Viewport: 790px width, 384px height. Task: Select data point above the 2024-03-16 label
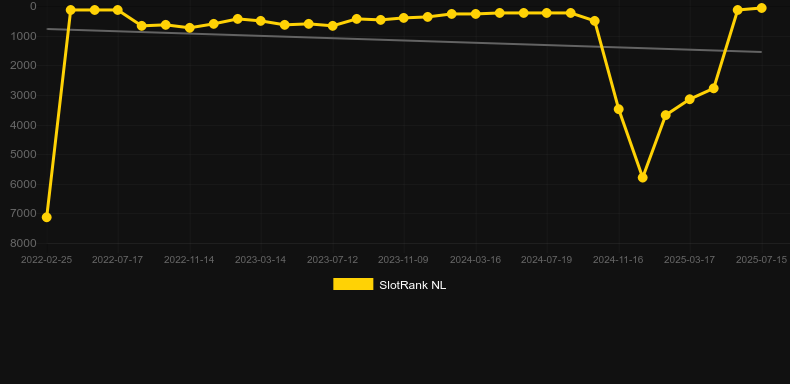click(475, 14)
